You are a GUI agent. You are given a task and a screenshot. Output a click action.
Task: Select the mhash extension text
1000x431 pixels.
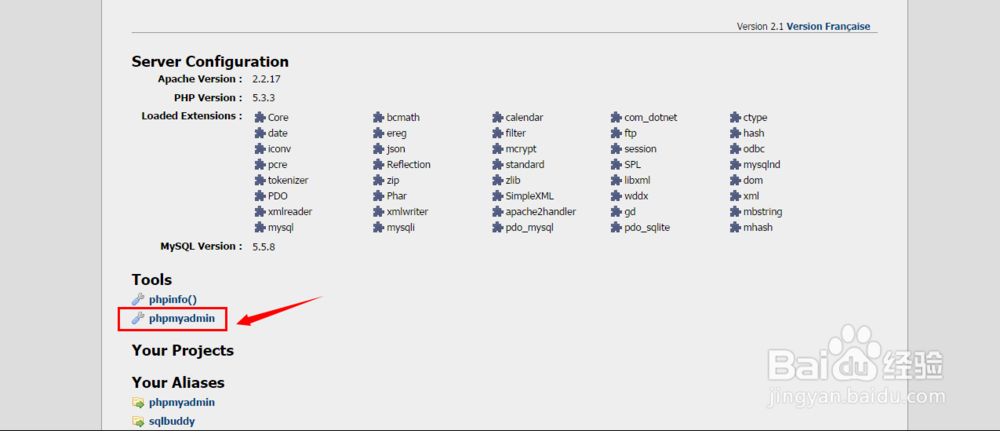click(758, 227)
